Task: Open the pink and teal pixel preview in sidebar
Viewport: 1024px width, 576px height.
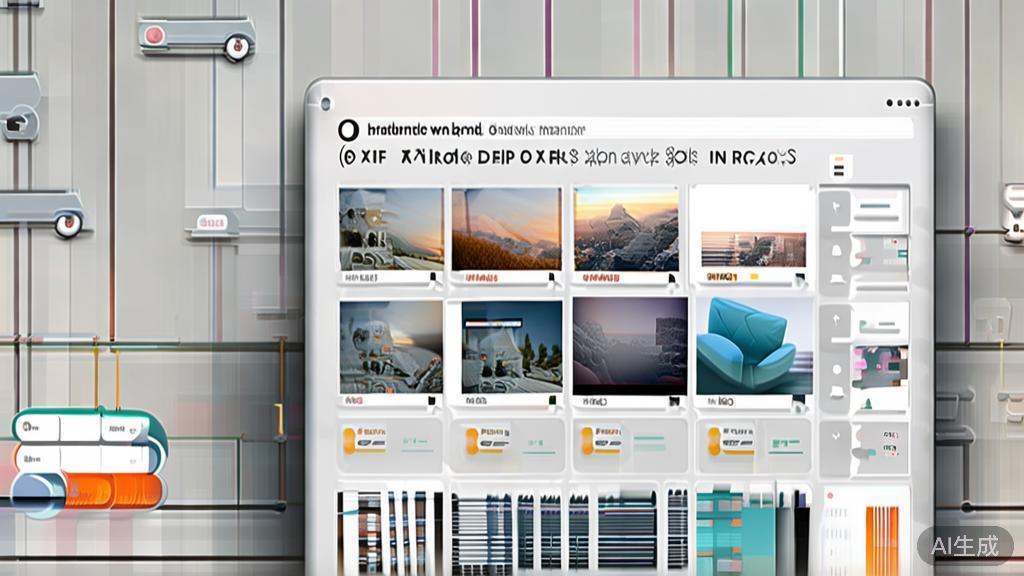Action: (880, 366)
